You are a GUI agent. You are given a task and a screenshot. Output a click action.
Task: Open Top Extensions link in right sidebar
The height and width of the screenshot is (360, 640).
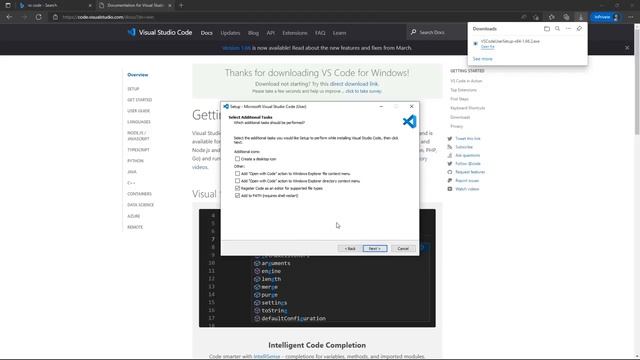(463, 90)
